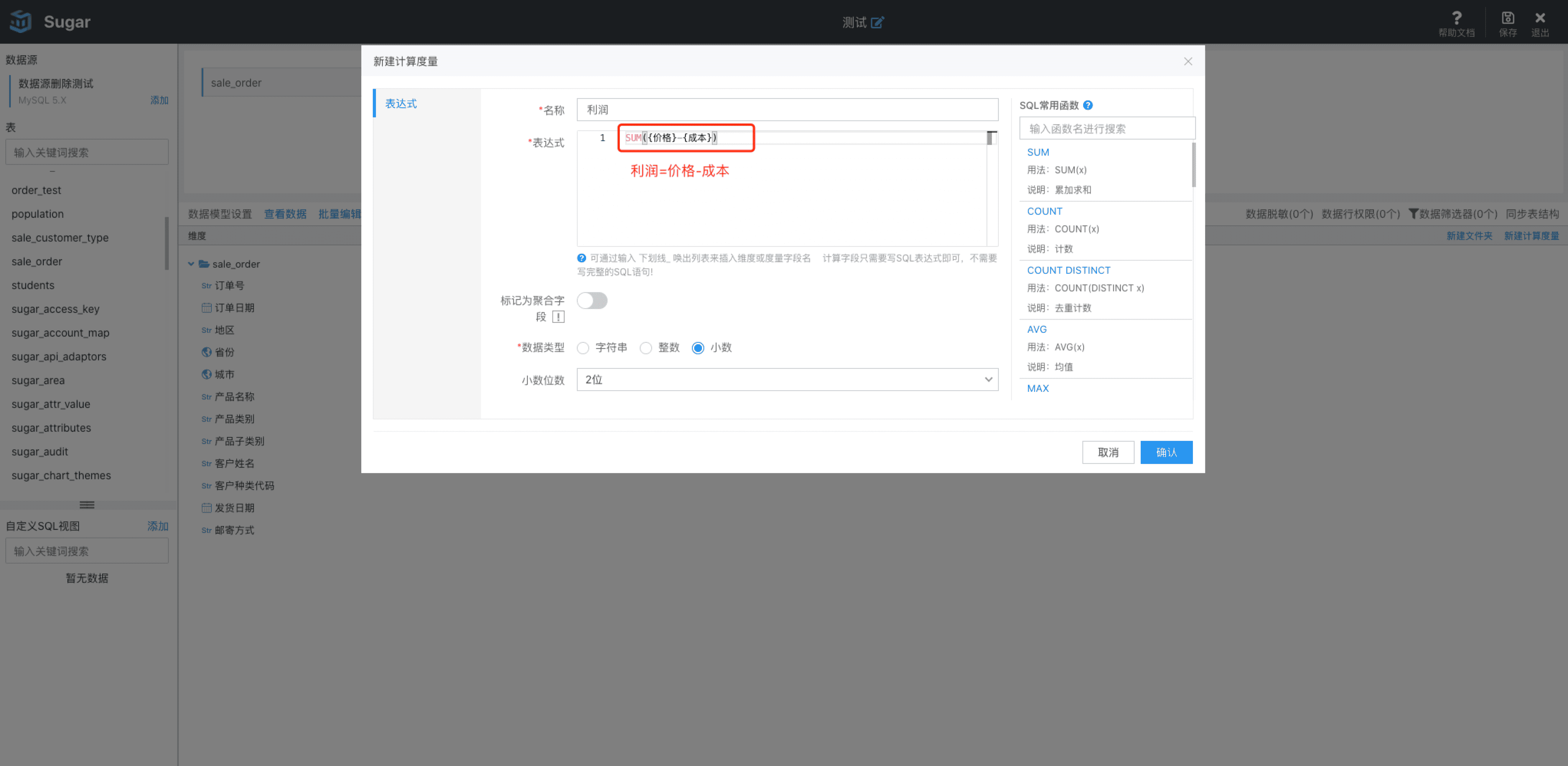Click the 同步表结构 link
Image resolution: width=1568 pixels, height=766 pixels.
pyautogui.click(x=1532, y=214)
